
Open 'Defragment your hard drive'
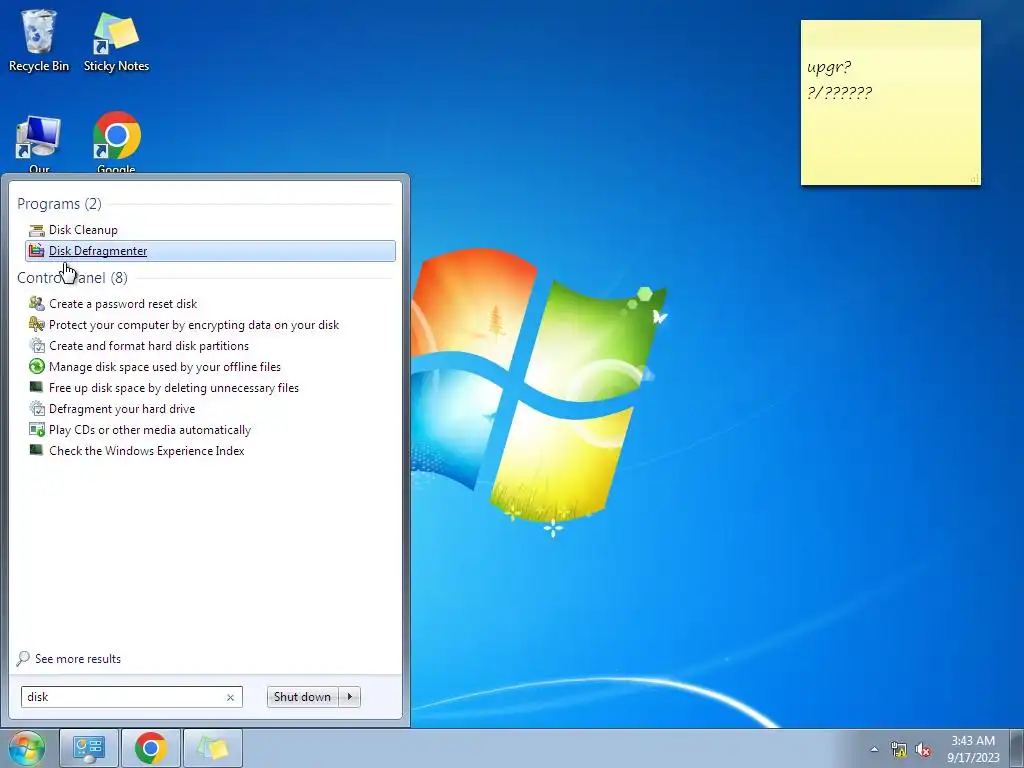tap(122, 409)
